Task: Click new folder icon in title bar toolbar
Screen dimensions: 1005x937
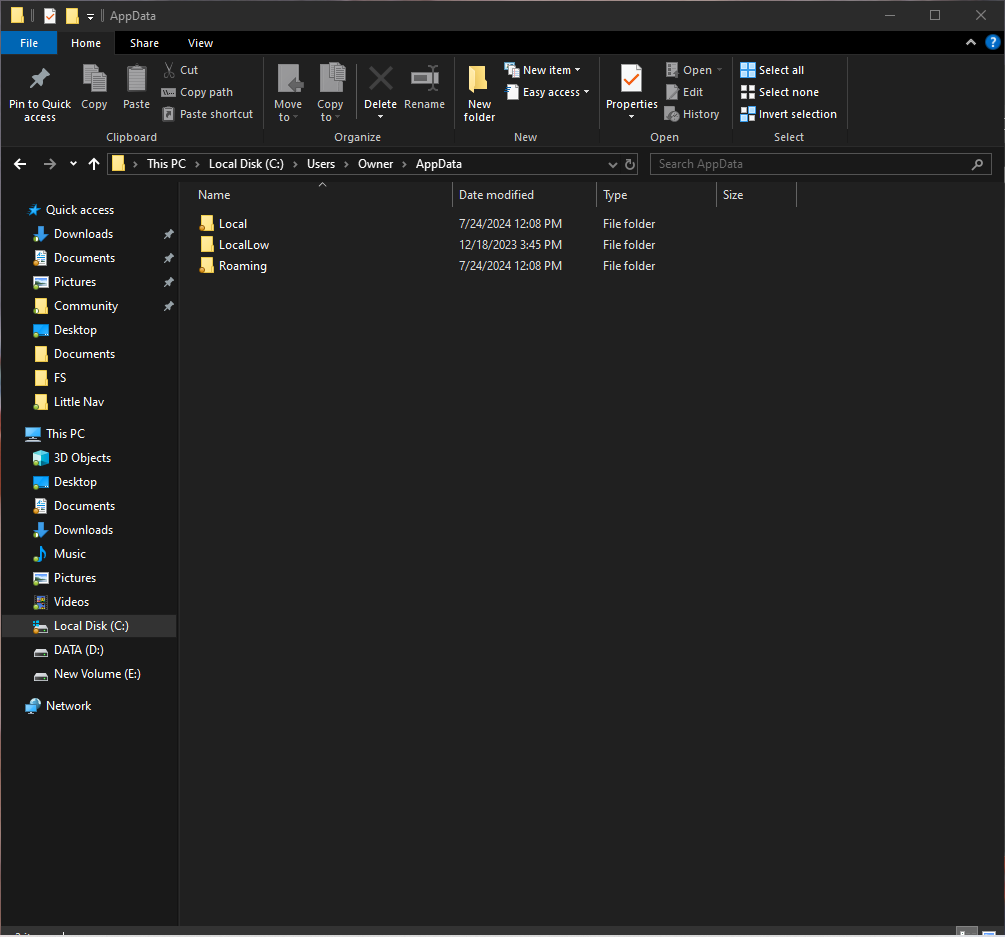Action: pos(72,15)
